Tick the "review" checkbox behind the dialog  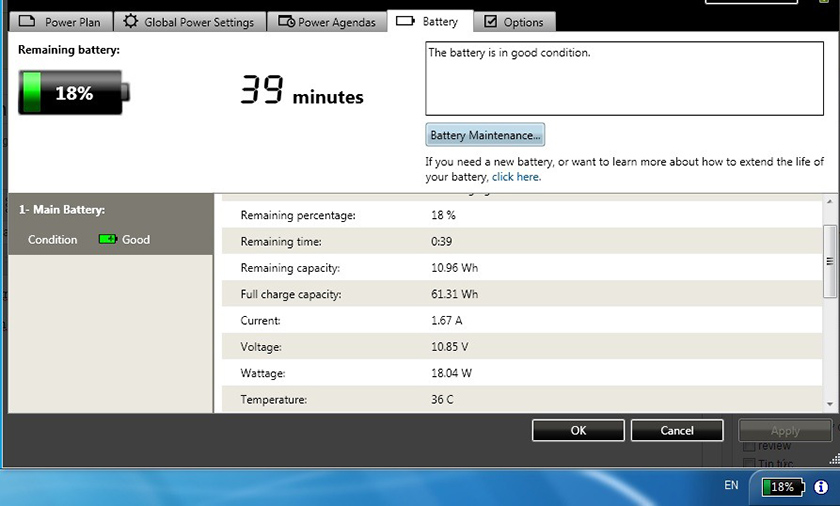click(751, 446)
